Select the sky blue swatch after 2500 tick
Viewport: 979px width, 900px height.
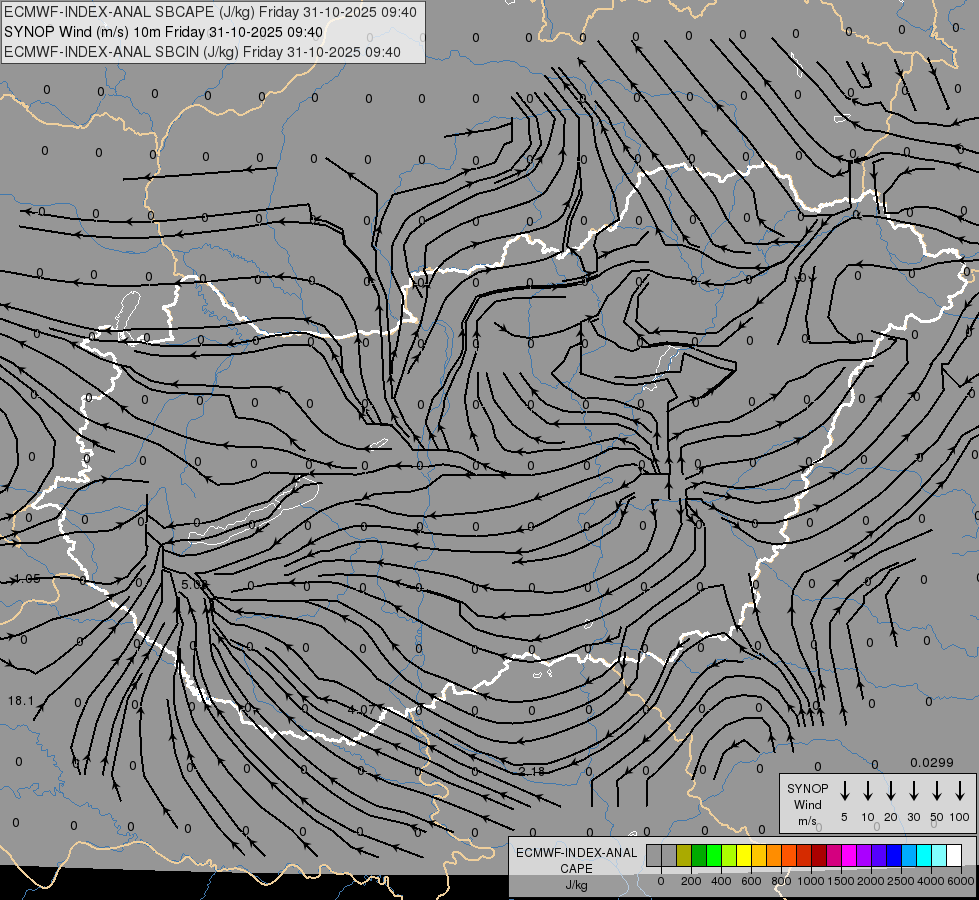tap(908, 855)
